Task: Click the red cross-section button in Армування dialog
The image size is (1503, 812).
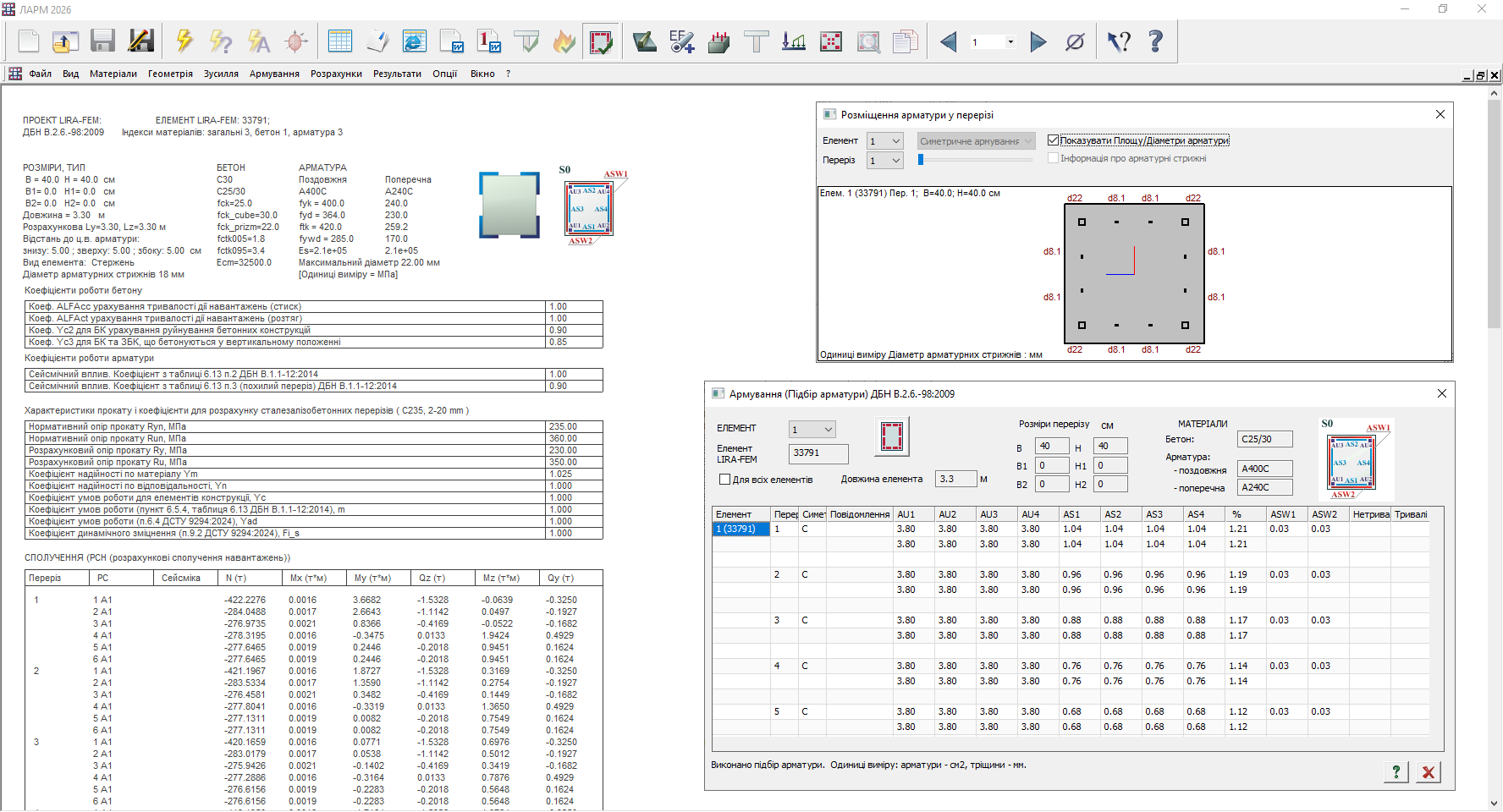Action: tap(892, 436)
